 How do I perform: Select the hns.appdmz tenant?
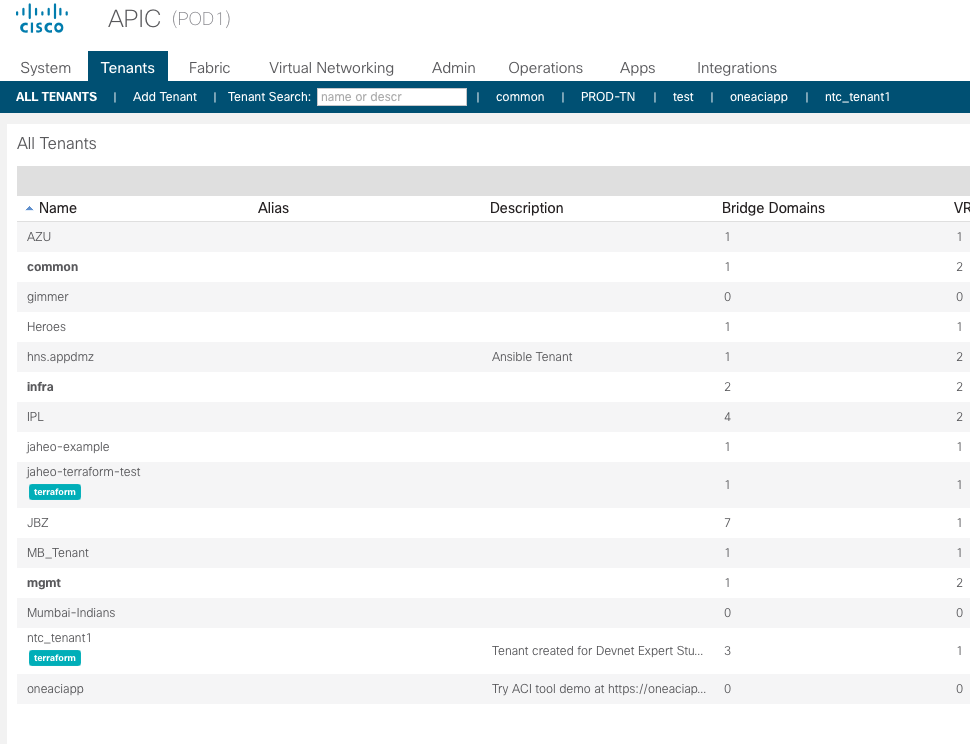(x=61, y=357)
